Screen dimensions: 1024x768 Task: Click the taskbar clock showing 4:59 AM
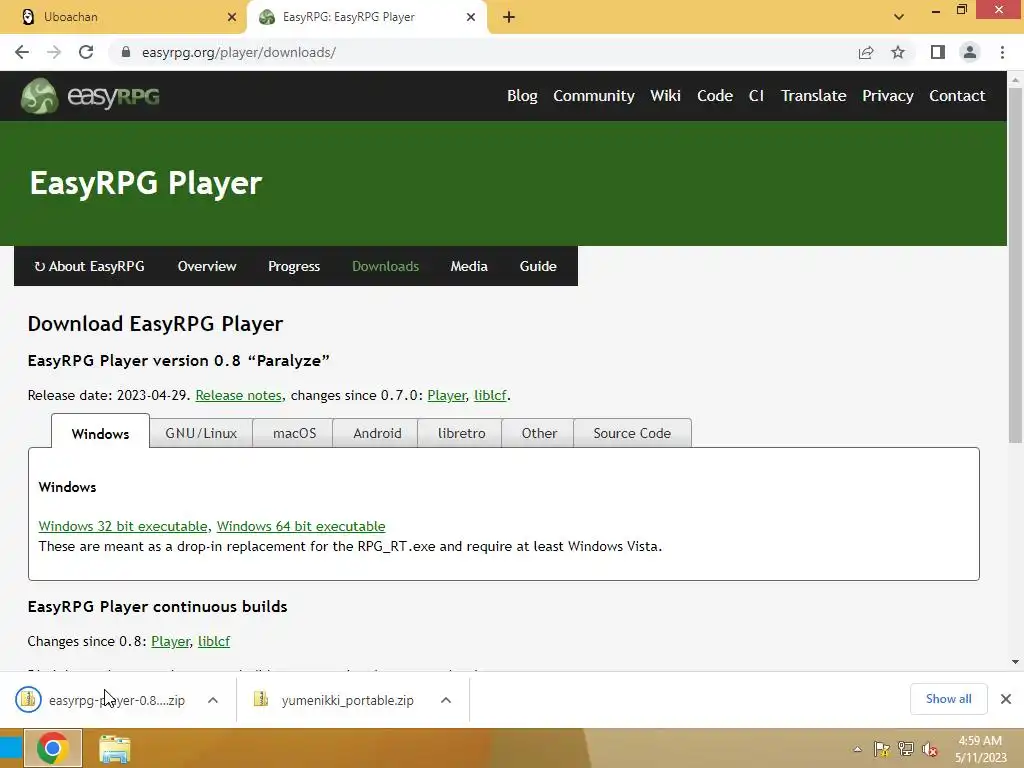tap(980, 749)
